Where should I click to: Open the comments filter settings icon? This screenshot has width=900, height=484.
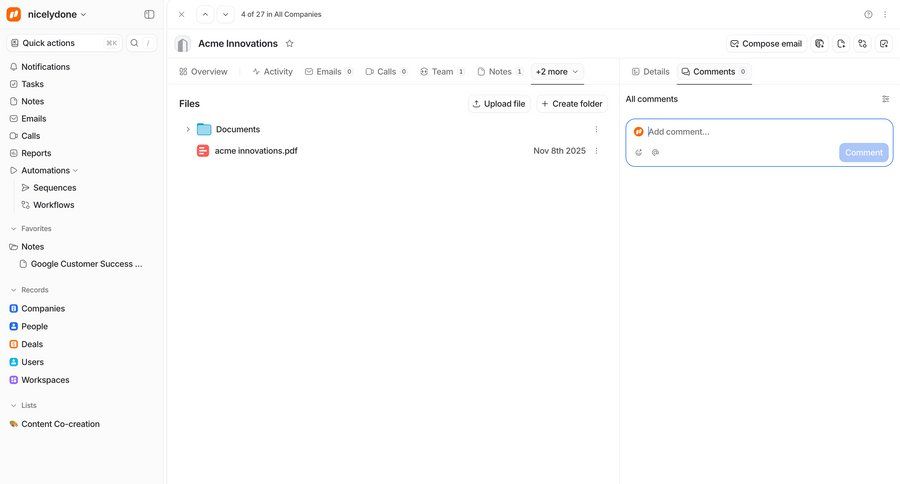click(886, 99)
